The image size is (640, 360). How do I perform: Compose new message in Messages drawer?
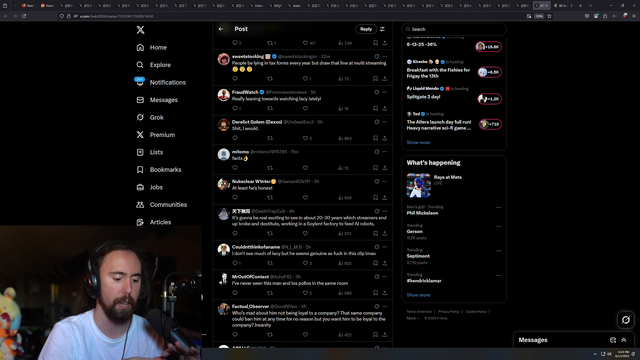tap(613, 340)
